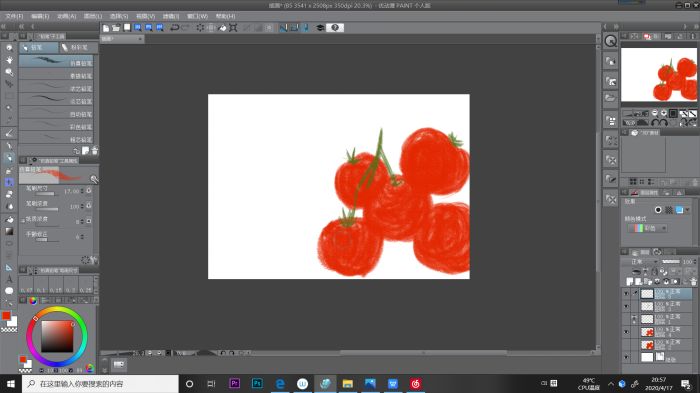Open the View (V) menu
The height and width of the screenshot is (393, 700).
145,17
